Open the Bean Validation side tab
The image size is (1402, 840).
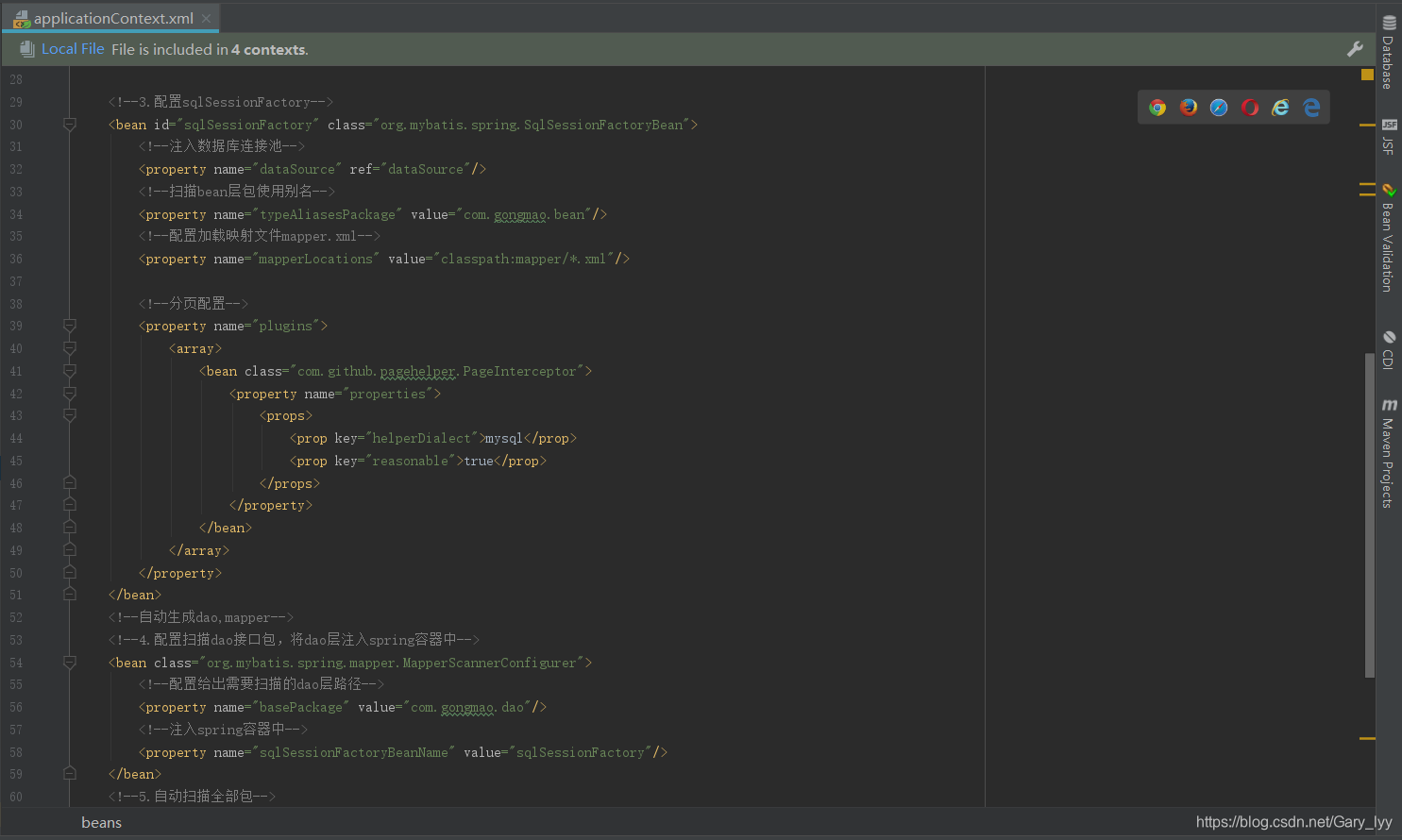(x=1389, y=238)
